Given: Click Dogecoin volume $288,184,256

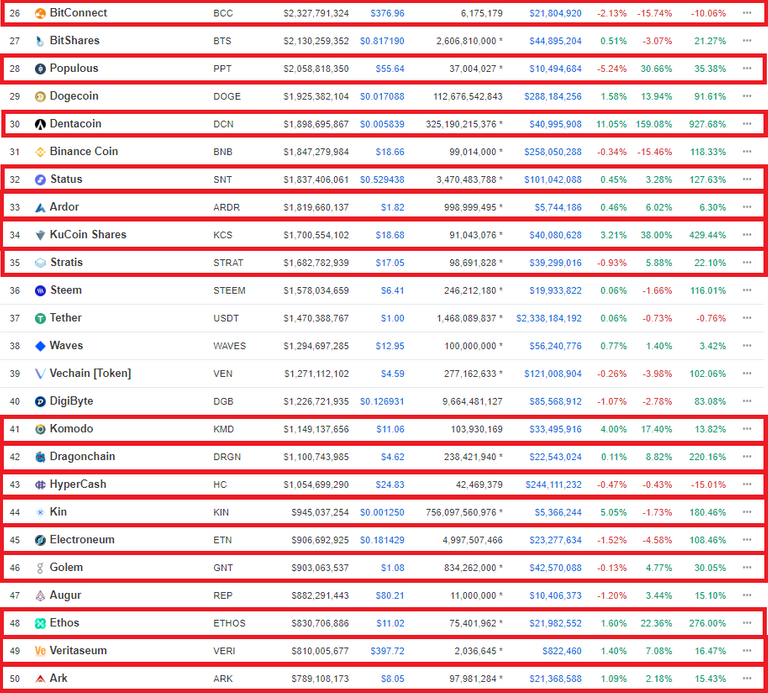Looking at the screenshot, I should (x=553, y=96).
